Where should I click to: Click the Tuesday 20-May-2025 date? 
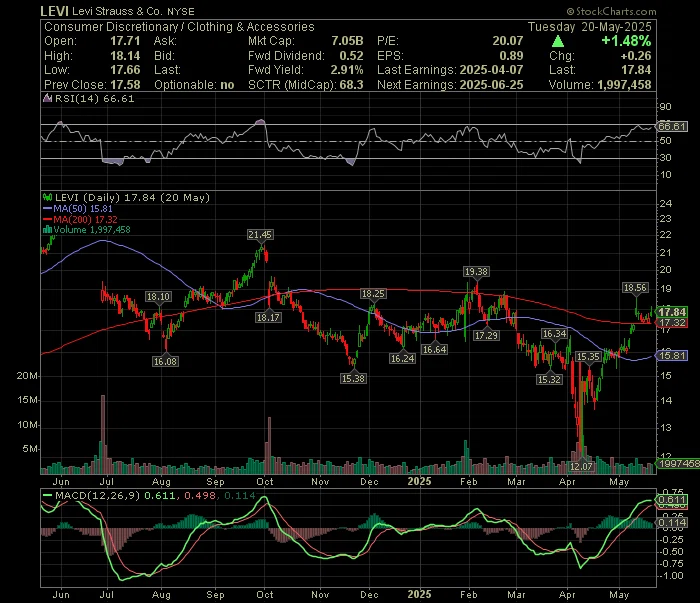tap(590, 27)
